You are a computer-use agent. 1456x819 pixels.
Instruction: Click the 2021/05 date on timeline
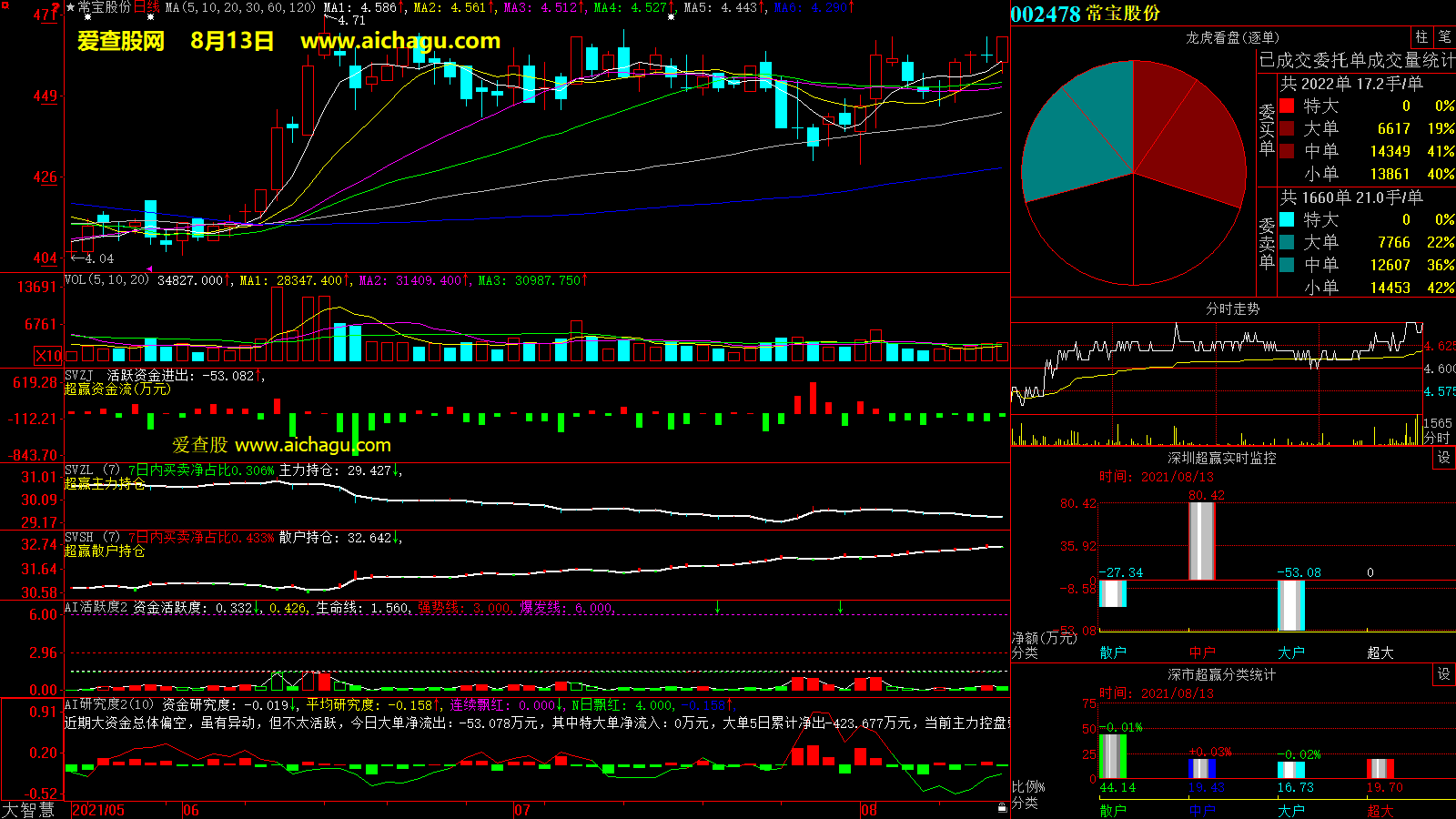pyautogui.click(x=98, y=810)
